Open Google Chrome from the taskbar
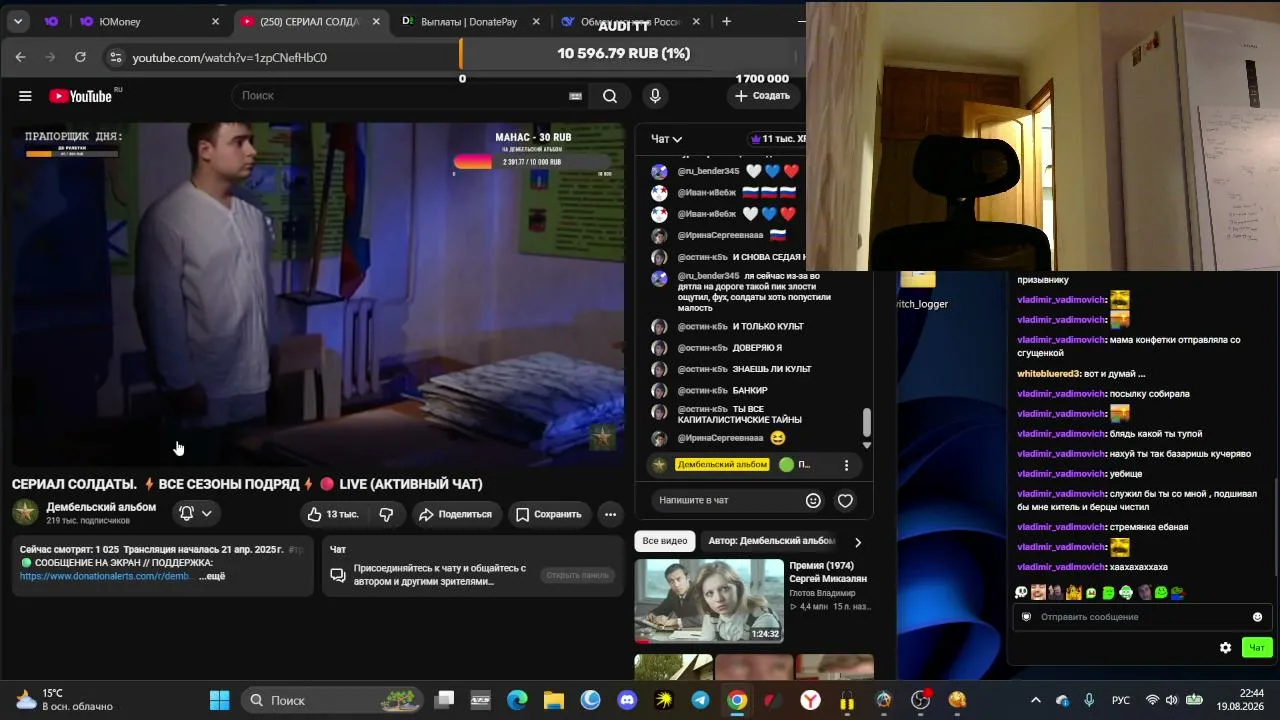Viewport: 1280px width, 720px height. click(x=737, y=700)
